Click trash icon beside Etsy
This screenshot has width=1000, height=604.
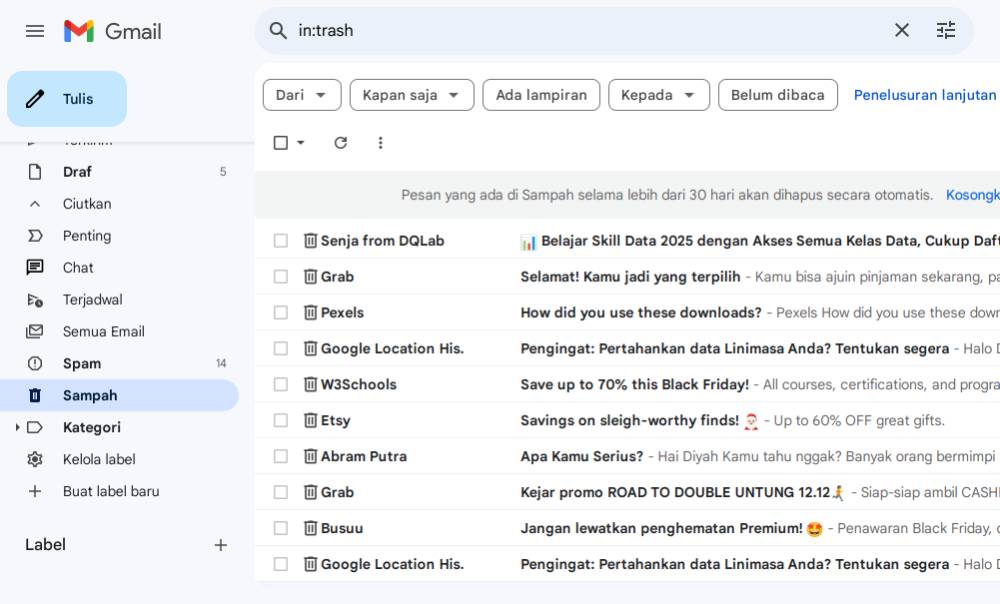point(311,420)
